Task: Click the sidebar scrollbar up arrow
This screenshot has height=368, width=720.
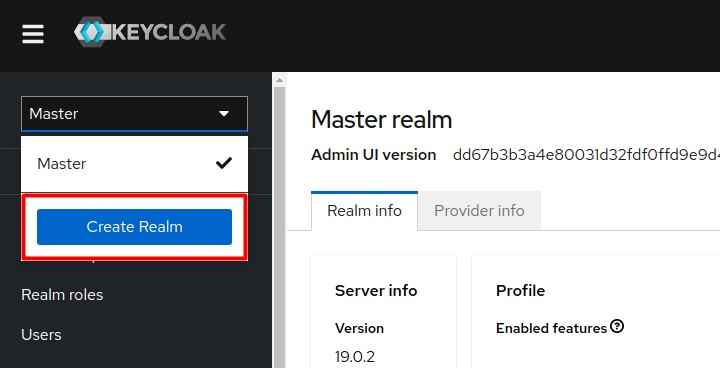Action: coord(279,80)
